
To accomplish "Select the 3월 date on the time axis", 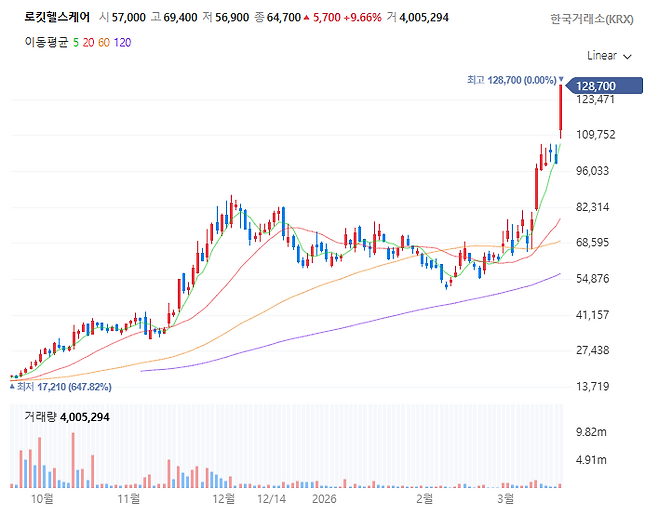I will coord(506,497).
